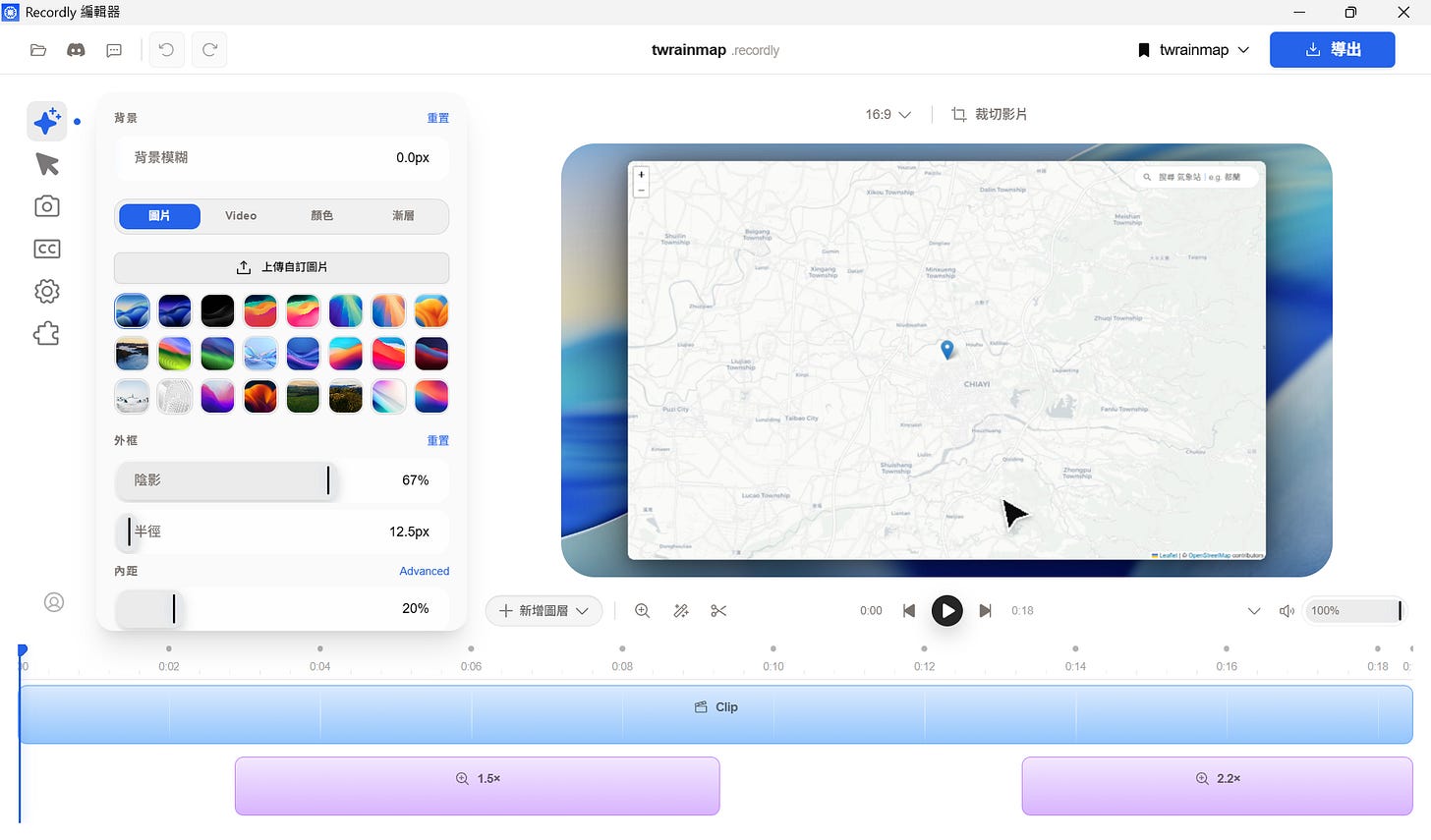The image size is (1431, 840).
Task: Select the orange flower wallpaper, first row end
Action: [431, 311]
